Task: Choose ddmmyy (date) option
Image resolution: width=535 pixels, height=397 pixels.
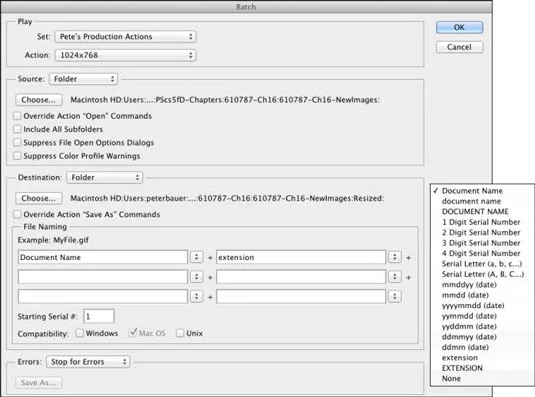Action: pos(482,337)
